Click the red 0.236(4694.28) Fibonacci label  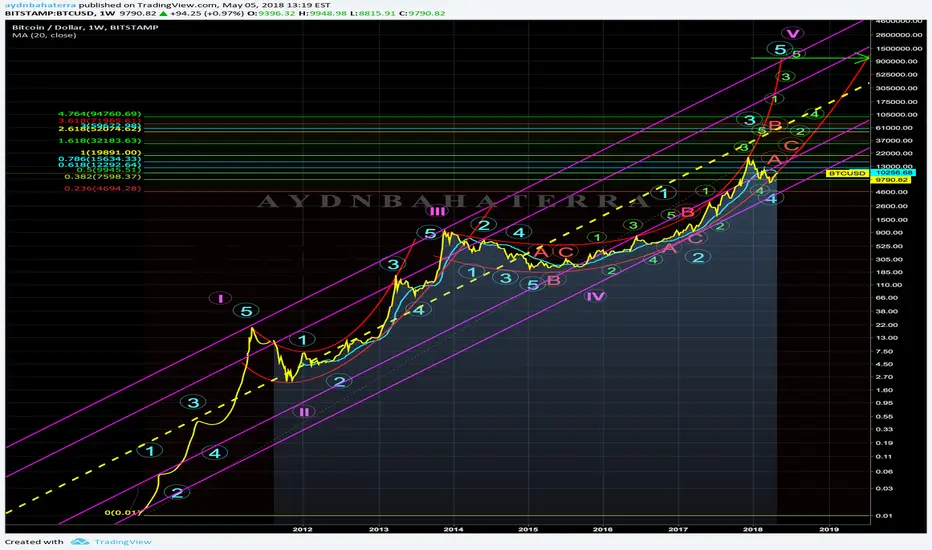point(102,188)
